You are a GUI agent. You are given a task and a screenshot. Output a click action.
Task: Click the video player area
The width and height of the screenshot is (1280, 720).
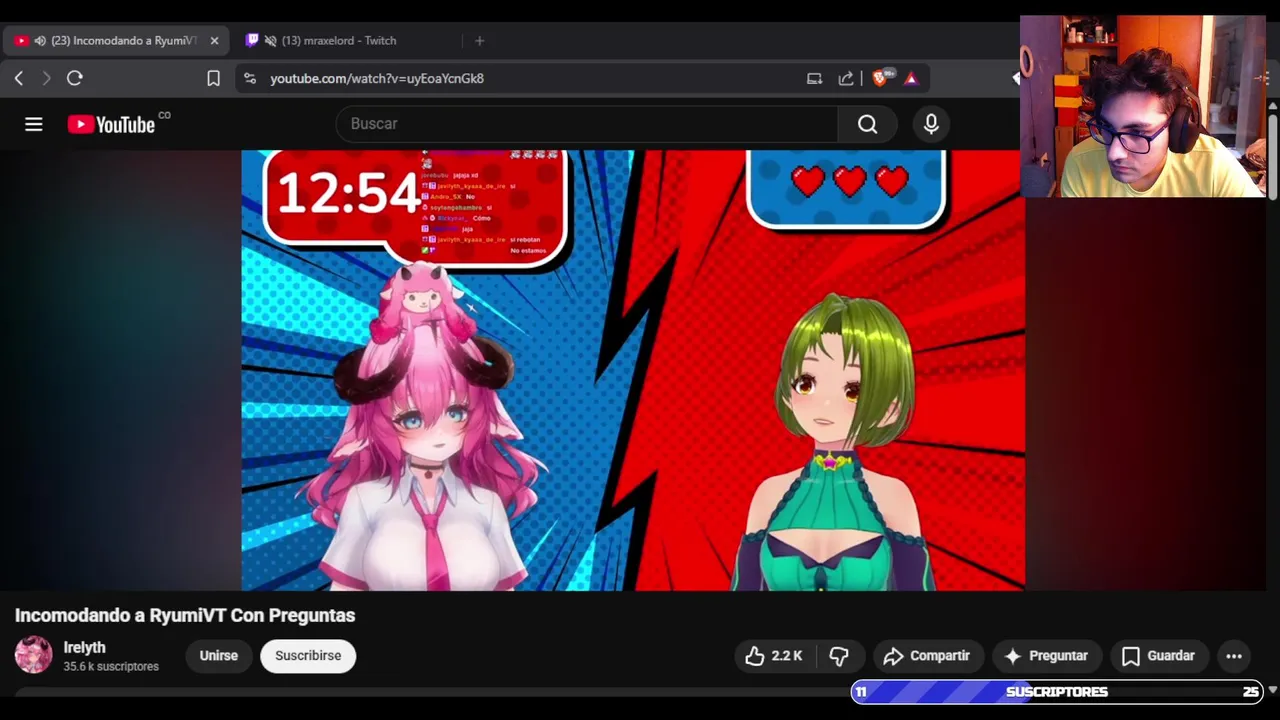click(x=633, y=370)
